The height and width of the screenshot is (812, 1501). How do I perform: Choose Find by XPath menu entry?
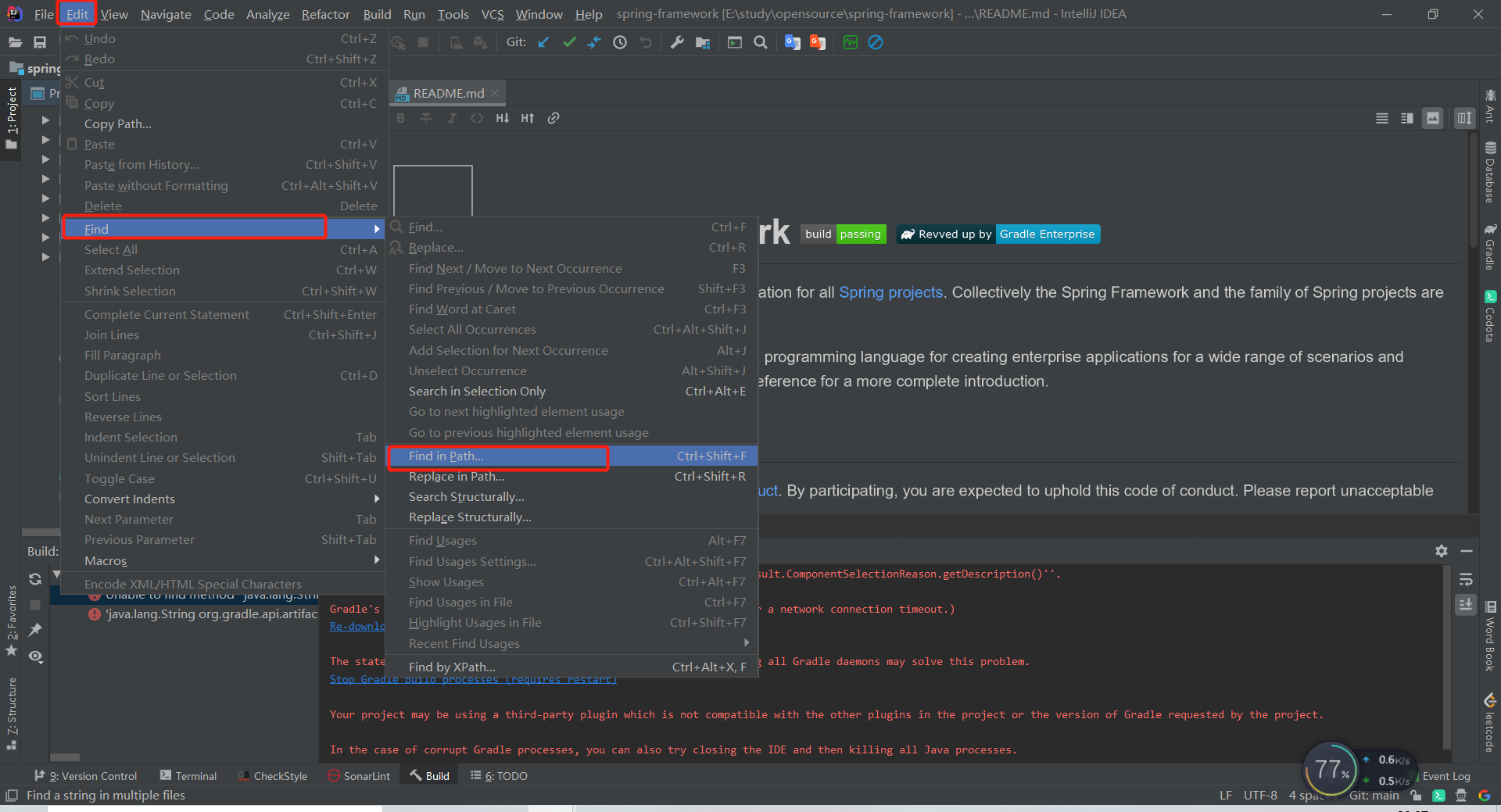click(572, 667)
